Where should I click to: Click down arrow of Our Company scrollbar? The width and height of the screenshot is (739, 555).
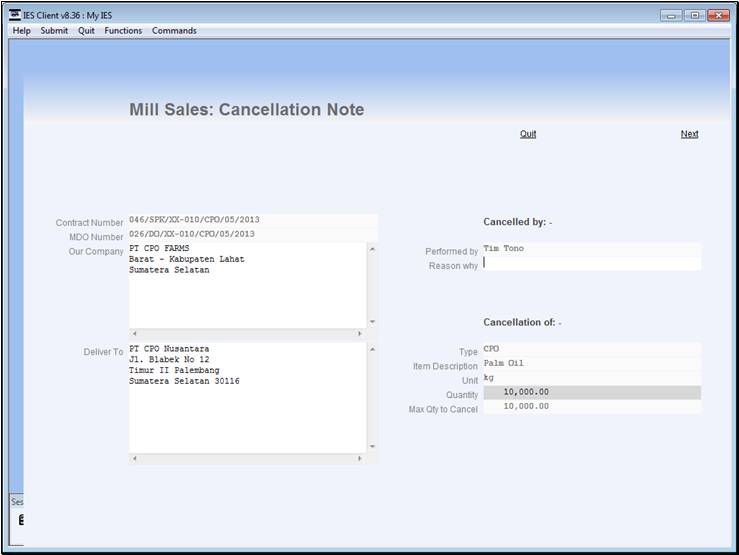[x=372, y=322]
